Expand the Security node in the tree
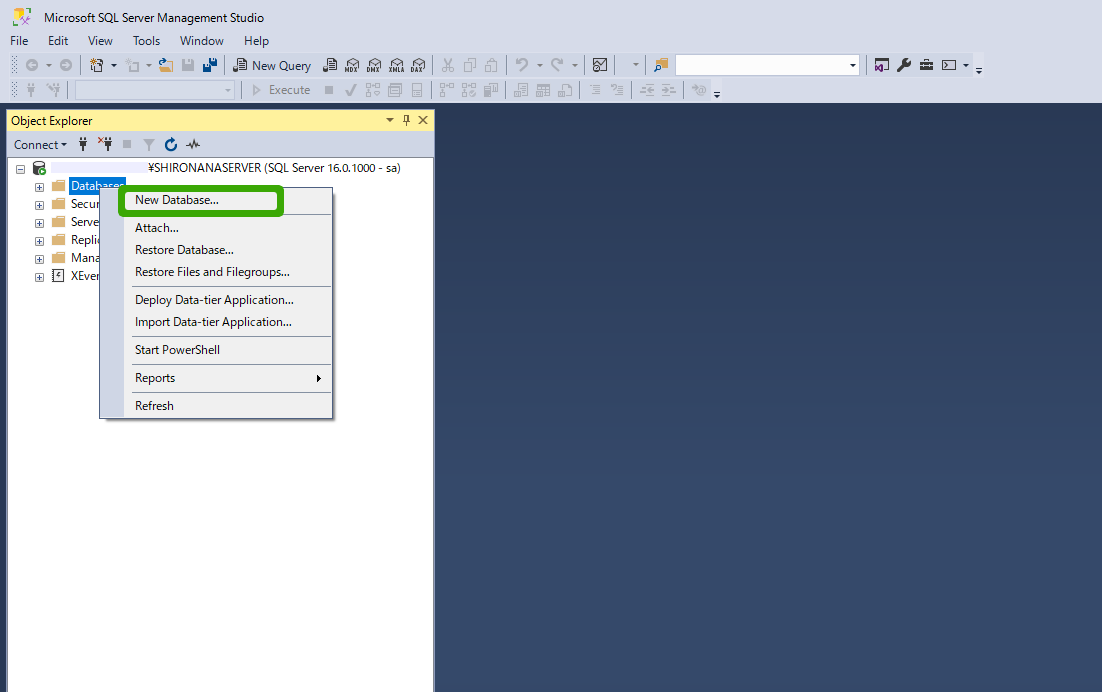The width and height of the screenshot is (1102, 692). [x=38, y=203]
